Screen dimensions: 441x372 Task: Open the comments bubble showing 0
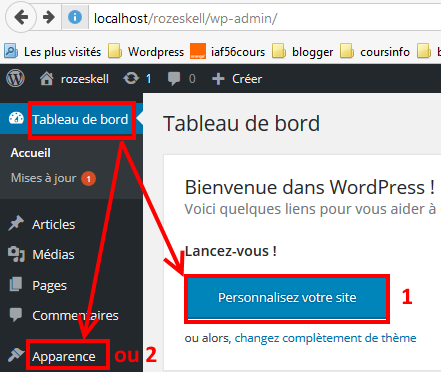[182, 79]
